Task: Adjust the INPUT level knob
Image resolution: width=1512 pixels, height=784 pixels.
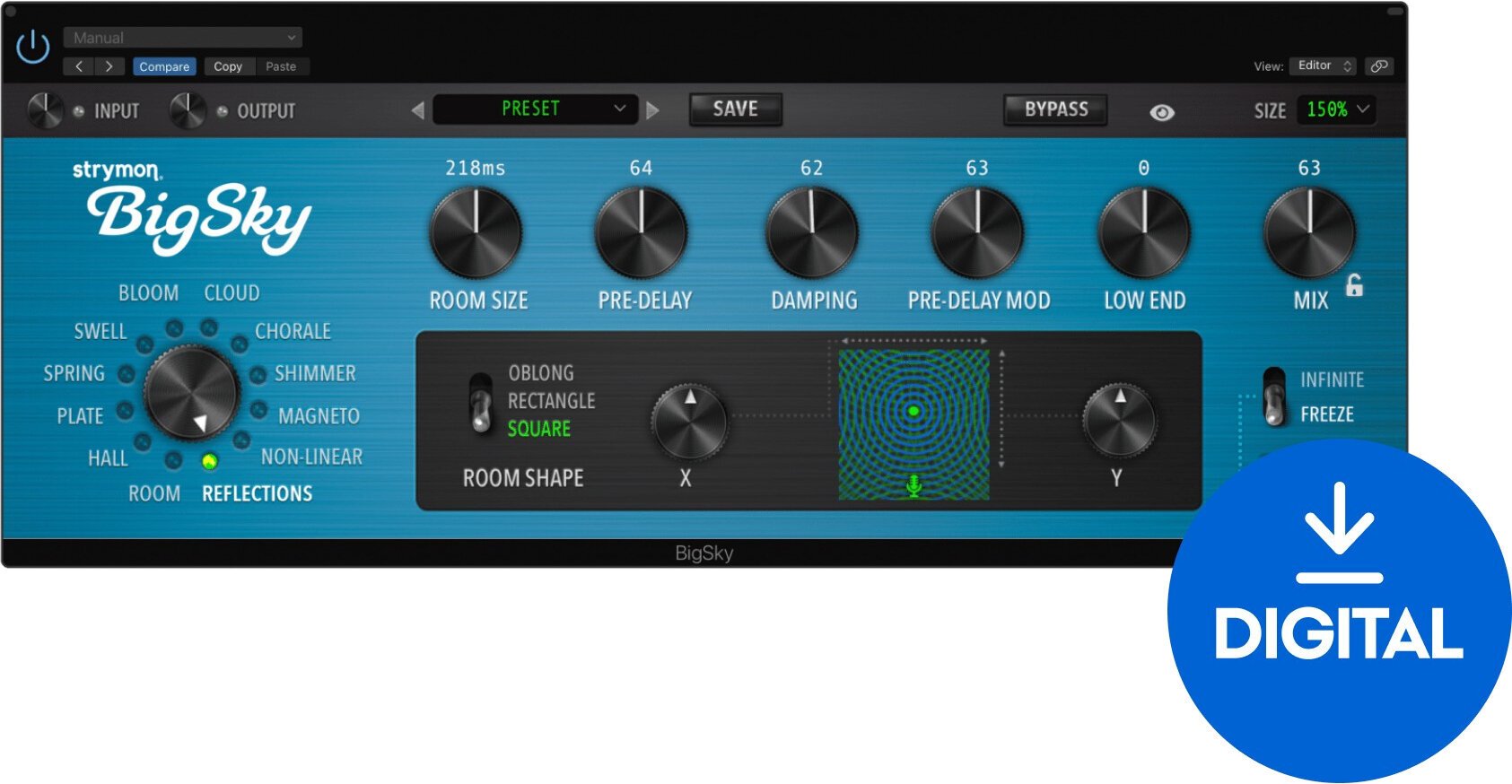Action: point(44,110)
